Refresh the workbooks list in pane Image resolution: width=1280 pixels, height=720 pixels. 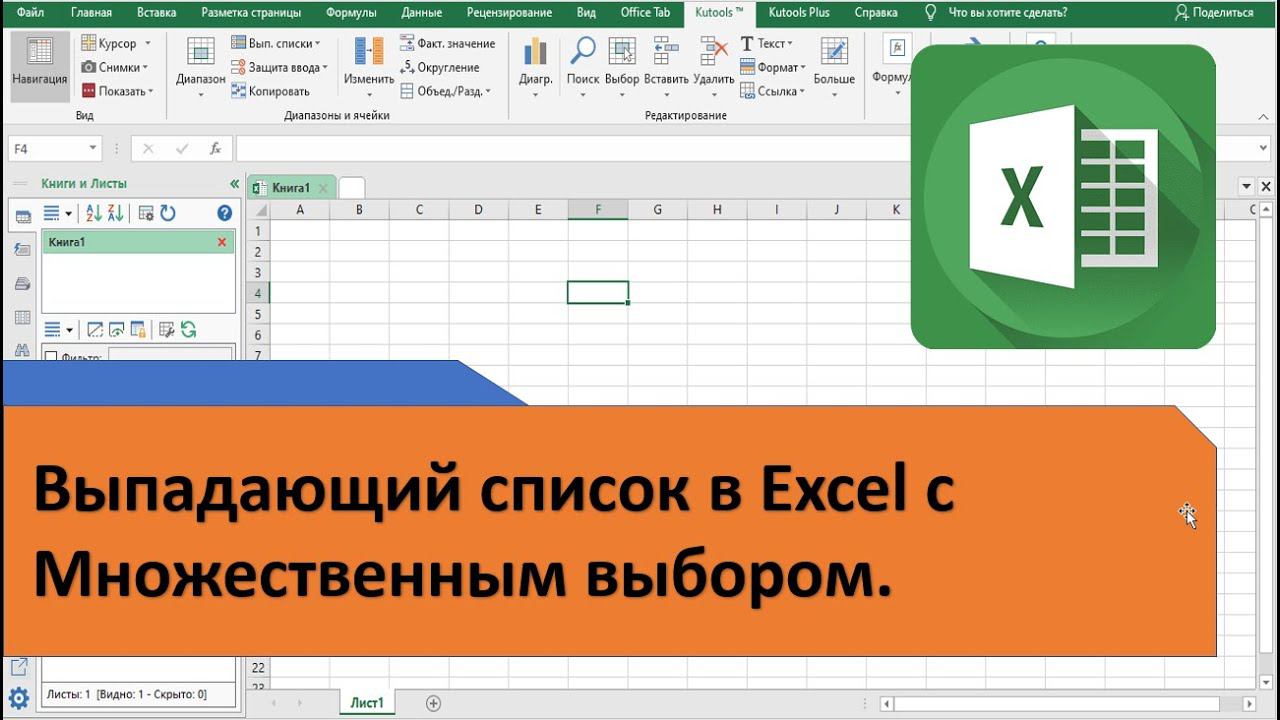pos(168,213)
